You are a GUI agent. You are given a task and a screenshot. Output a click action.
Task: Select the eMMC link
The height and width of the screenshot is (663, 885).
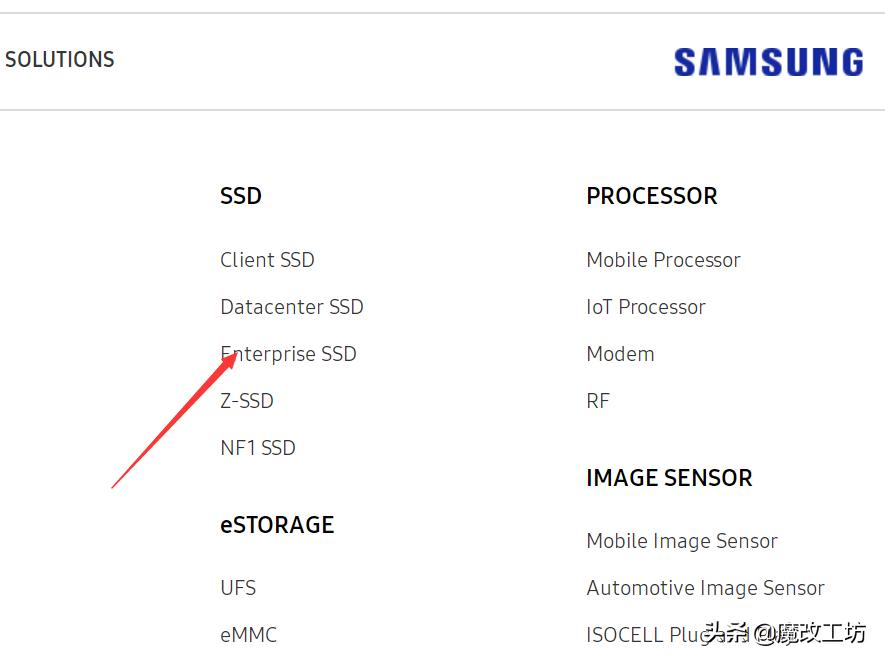(247, 635)
